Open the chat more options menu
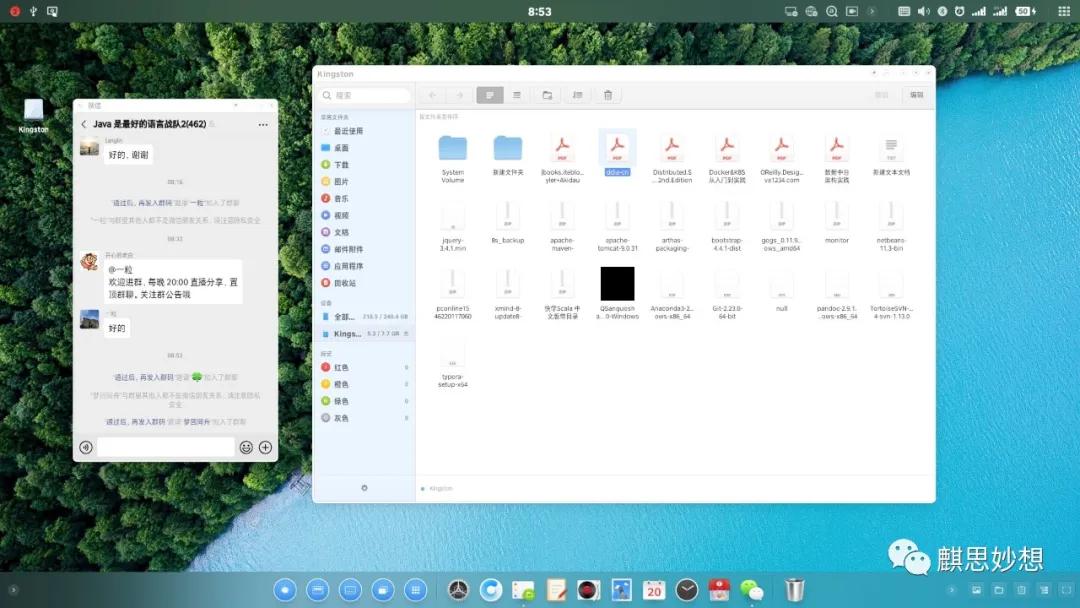This screenshot has width=1080, height=608. pos(263,124)
